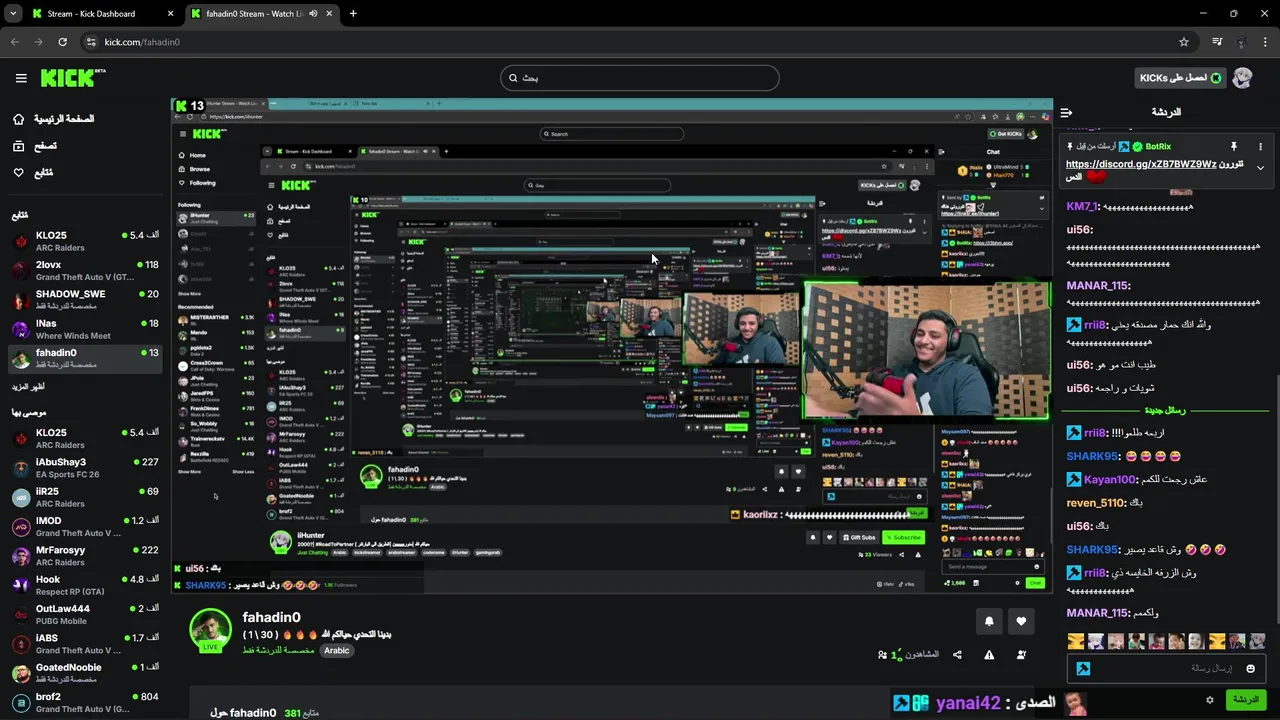This screenshot has height=720, width=1280.
Task: Click 'أظهر المزيد' to show more followed channels
Action: 28,387
